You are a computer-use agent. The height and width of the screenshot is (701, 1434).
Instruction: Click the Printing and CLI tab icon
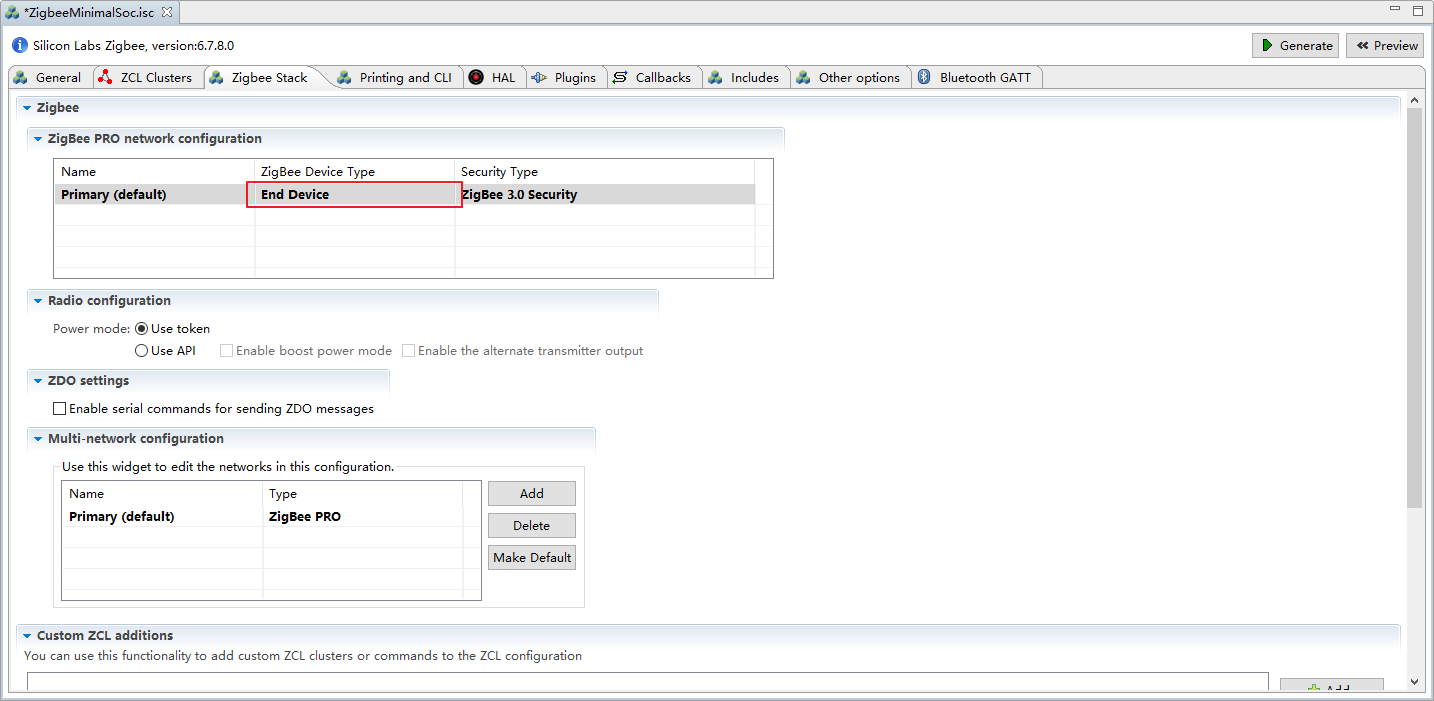(345, 77)
